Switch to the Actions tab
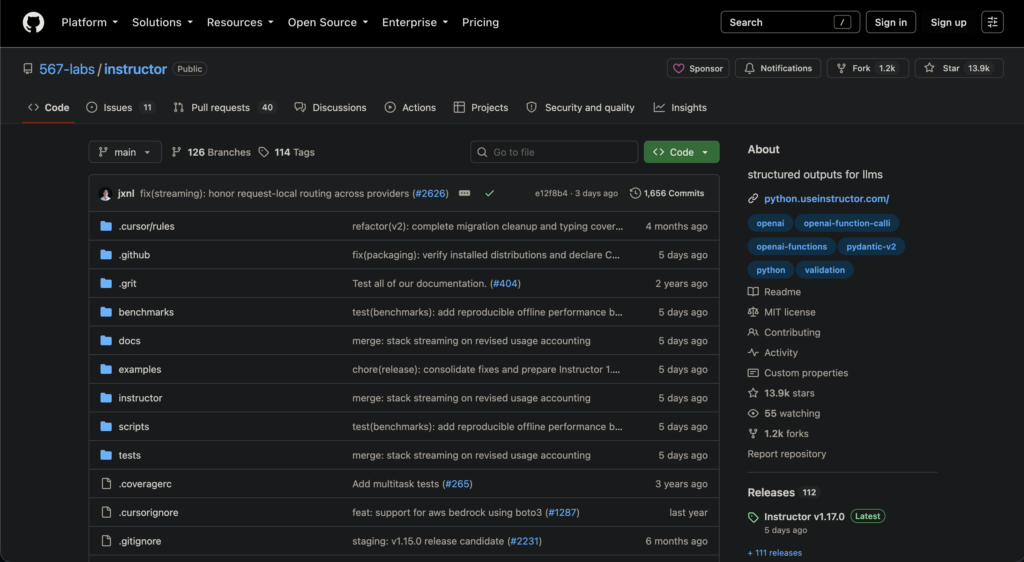1024x562 pixels. (410, 108)
